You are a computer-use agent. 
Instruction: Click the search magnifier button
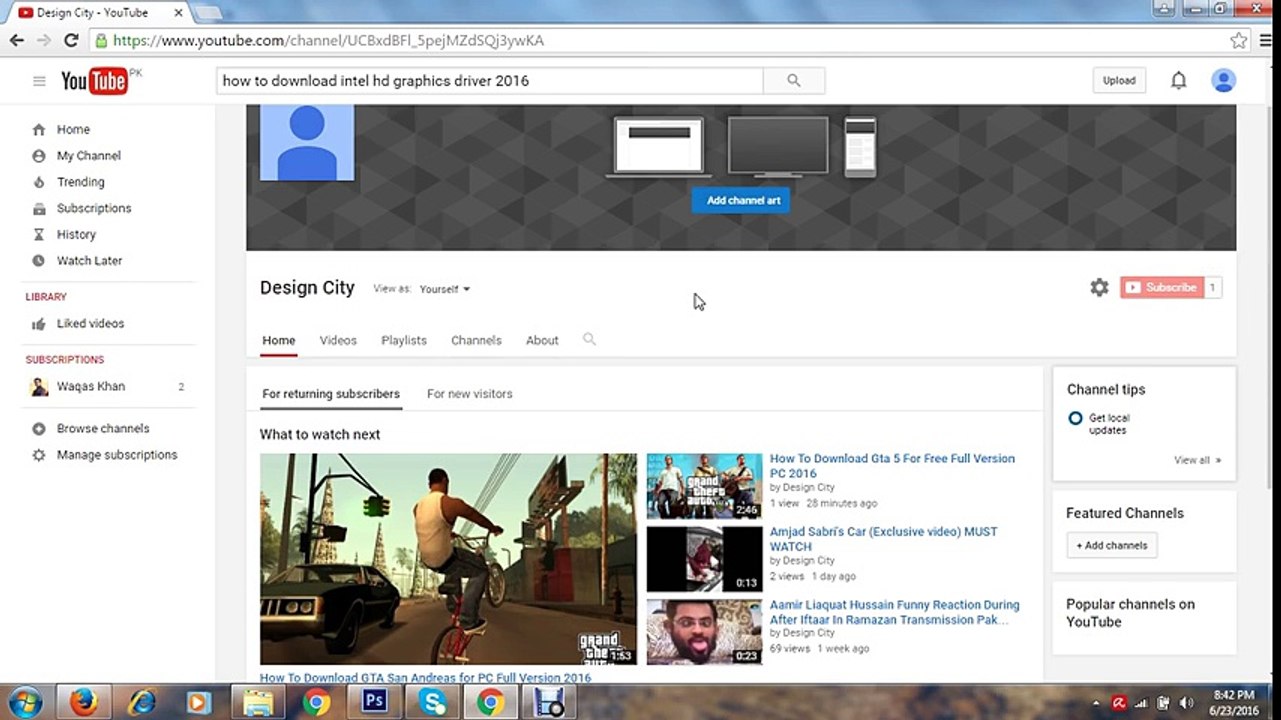click(794, 81)
